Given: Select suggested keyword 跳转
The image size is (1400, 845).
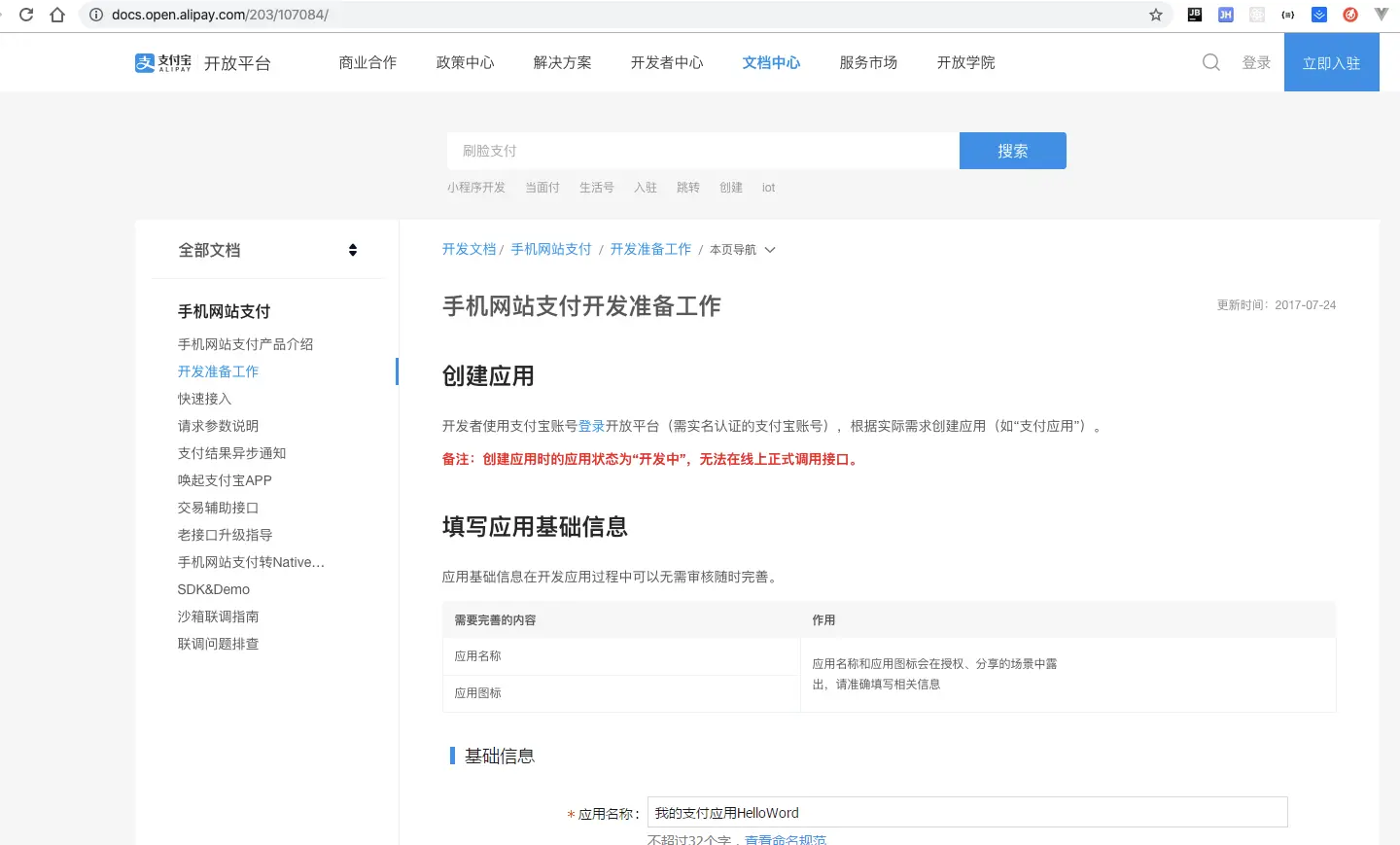Looking at the screenshot, I should [688, 188].
